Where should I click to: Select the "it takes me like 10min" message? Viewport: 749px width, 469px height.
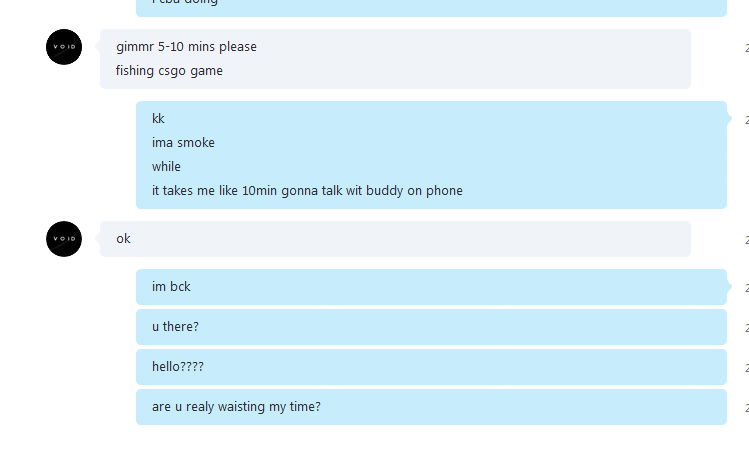(x=307, y=191)
